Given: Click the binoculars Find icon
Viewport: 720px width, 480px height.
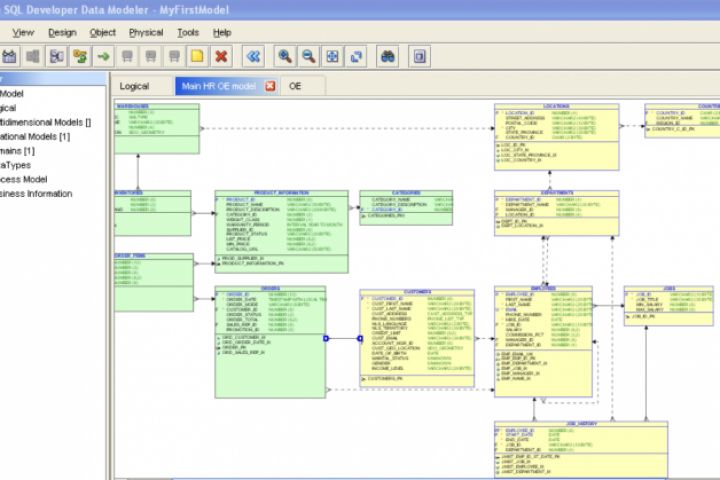Looking at the screenshot, I should pyautogui.click(x=388, y=56).
